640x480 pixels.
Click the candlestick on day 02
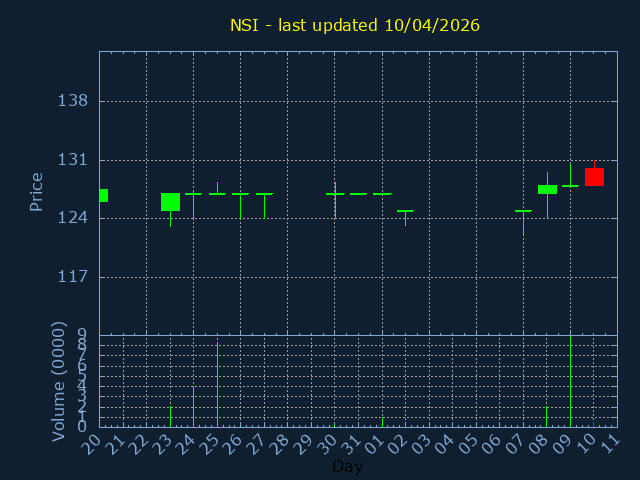point(405,211)
